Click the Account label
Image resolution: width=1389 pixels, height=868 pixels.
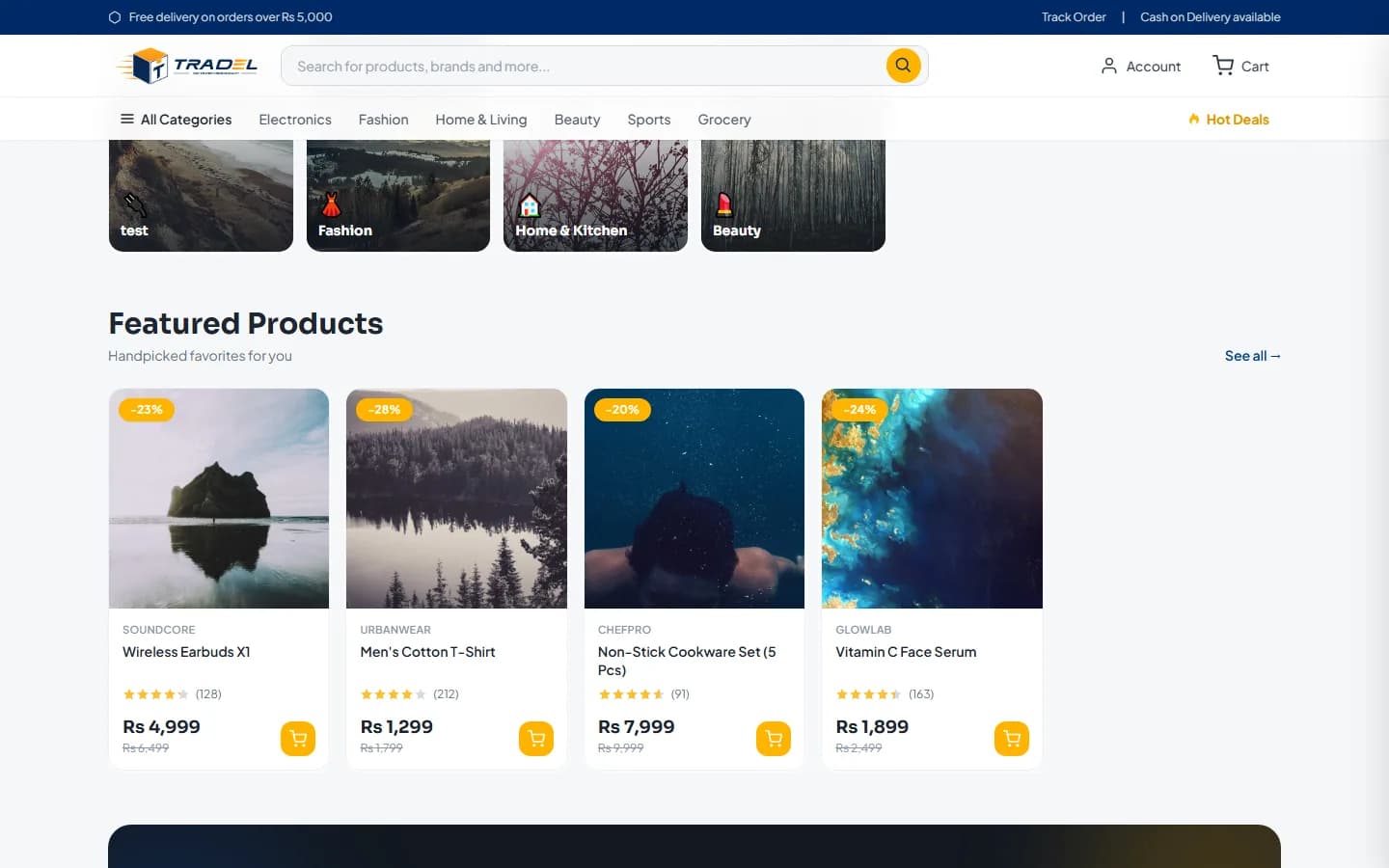(1154, 67)
